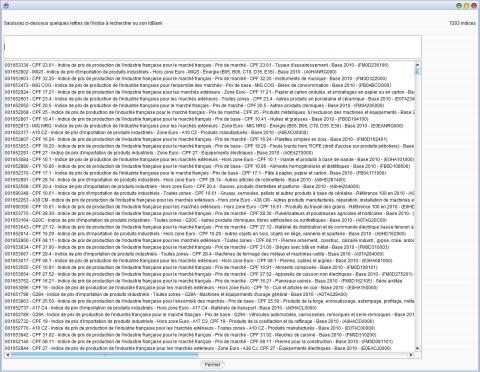The height and width of the screenshot is (372, 480).
Task: Select row CPF 23.4 porcelaine et céramique
Action: (209, 99)
